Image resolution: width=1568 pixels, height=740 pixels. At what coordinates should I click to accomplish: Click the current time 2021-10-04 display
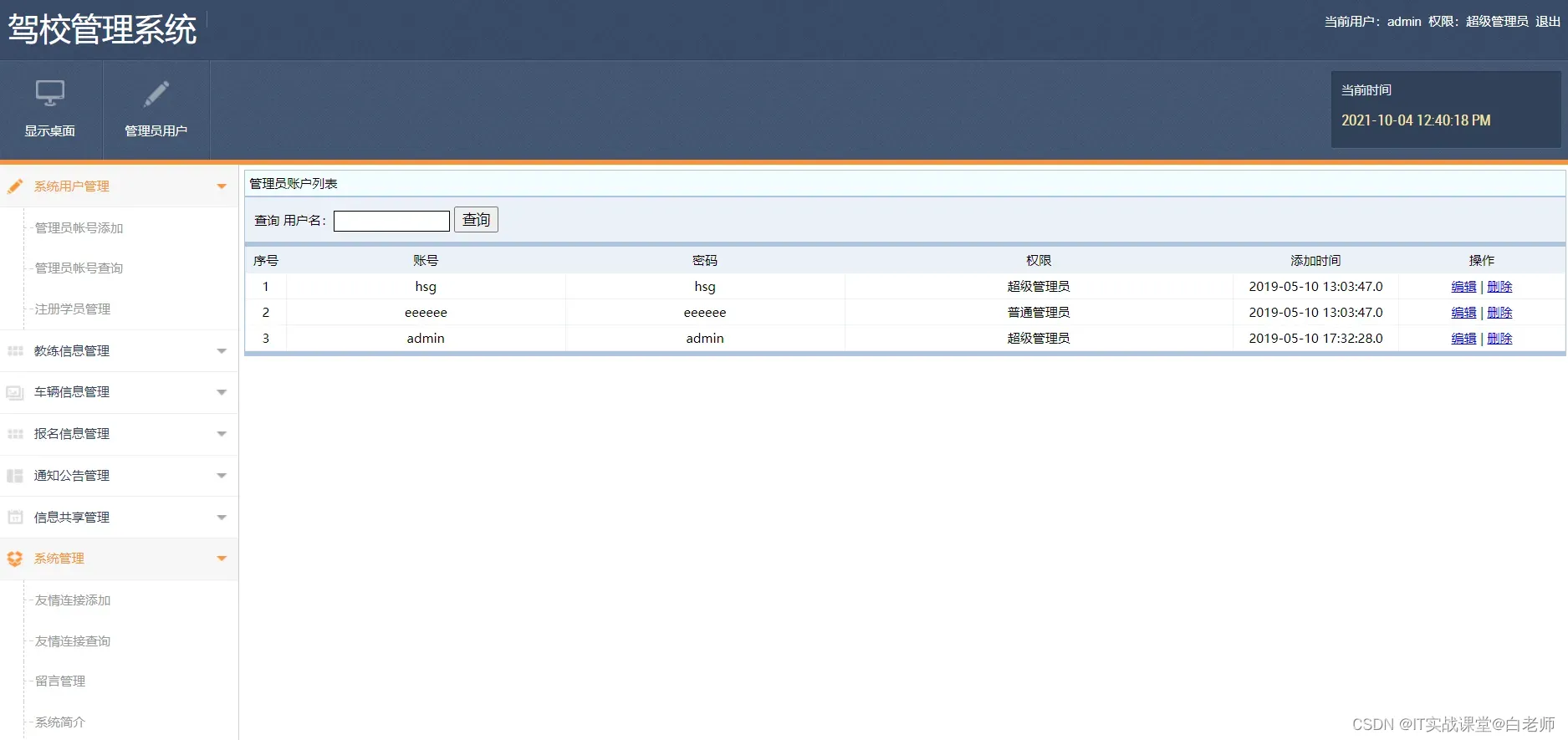coord(1416,120)
